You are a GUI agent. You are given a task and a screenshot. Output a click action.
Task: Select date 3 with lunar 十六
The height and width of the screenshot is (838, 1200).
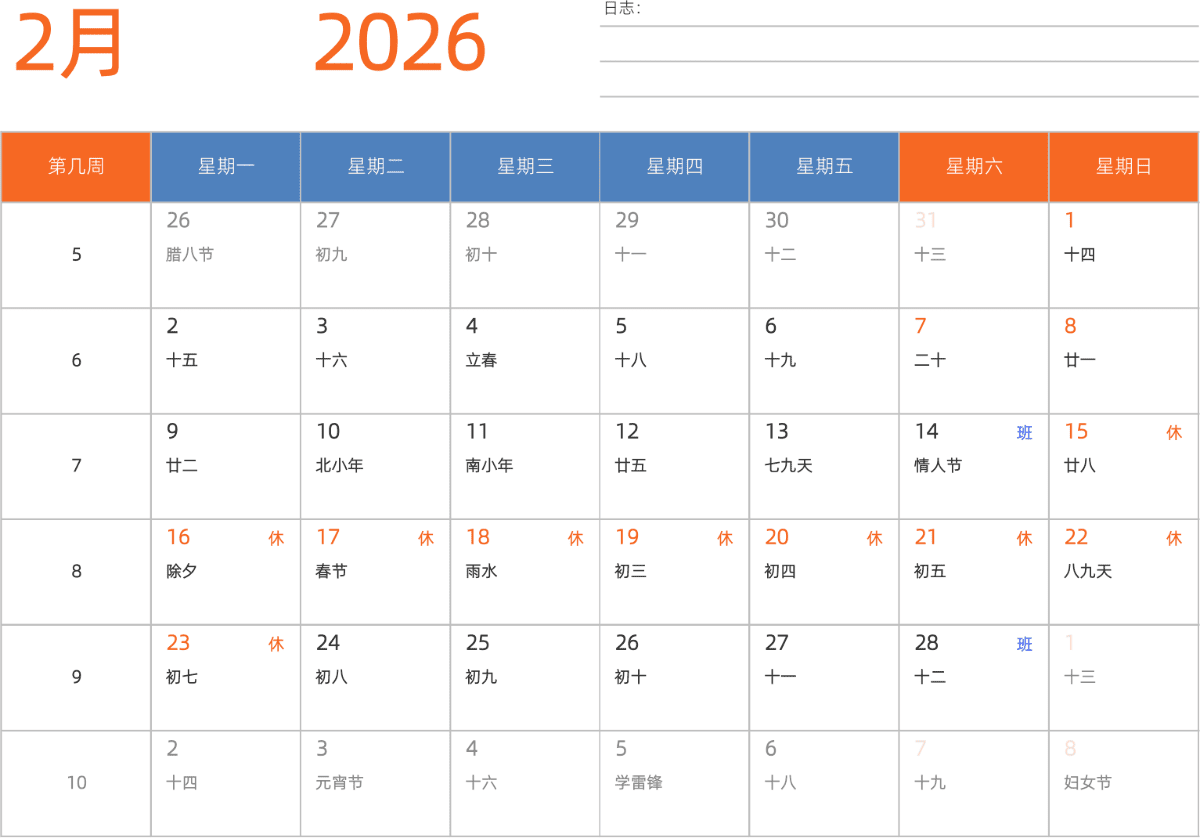click(x=376, y=361)
